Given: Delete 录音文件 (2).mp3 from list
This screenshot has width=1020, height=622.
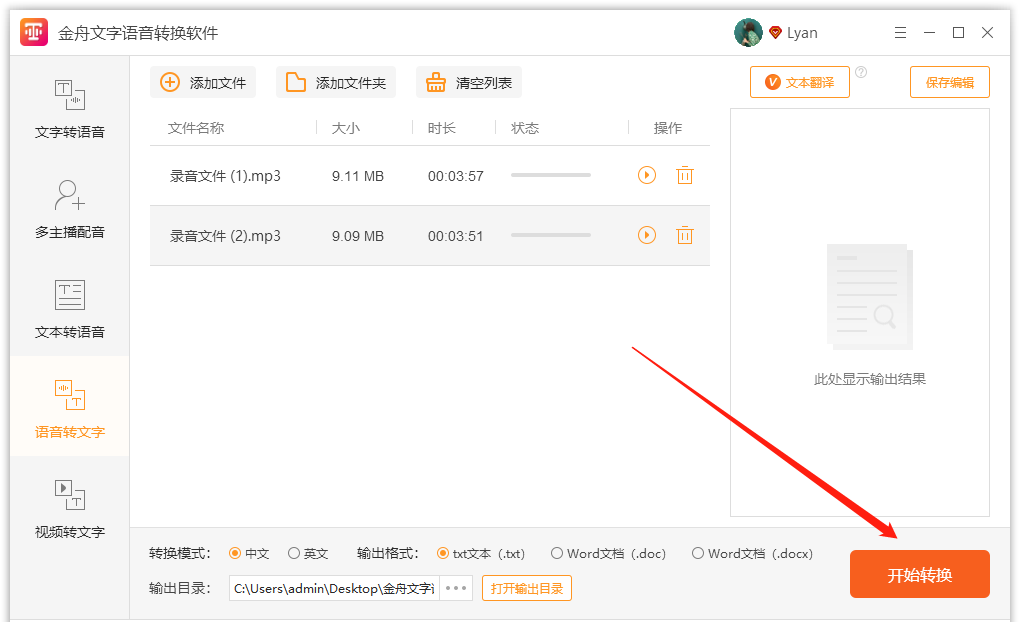Looking at the screenshot, I should click(685, 236).
